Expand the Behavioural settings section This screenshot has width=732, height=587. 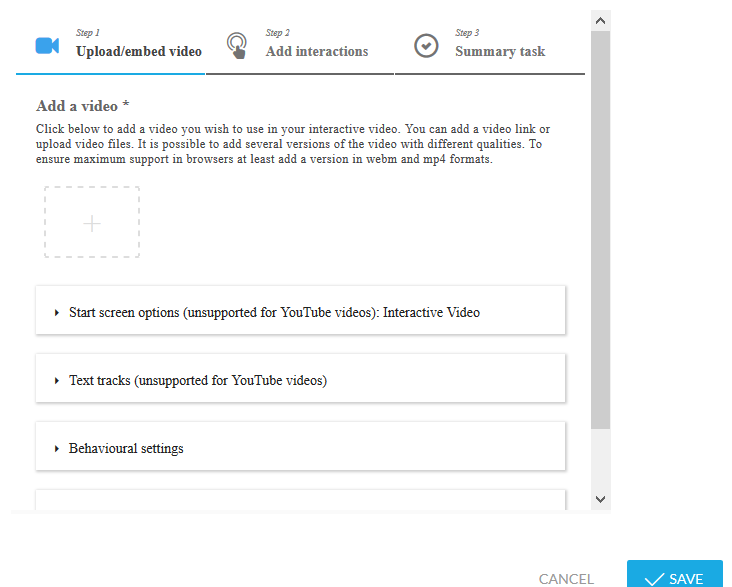point(301,448)
